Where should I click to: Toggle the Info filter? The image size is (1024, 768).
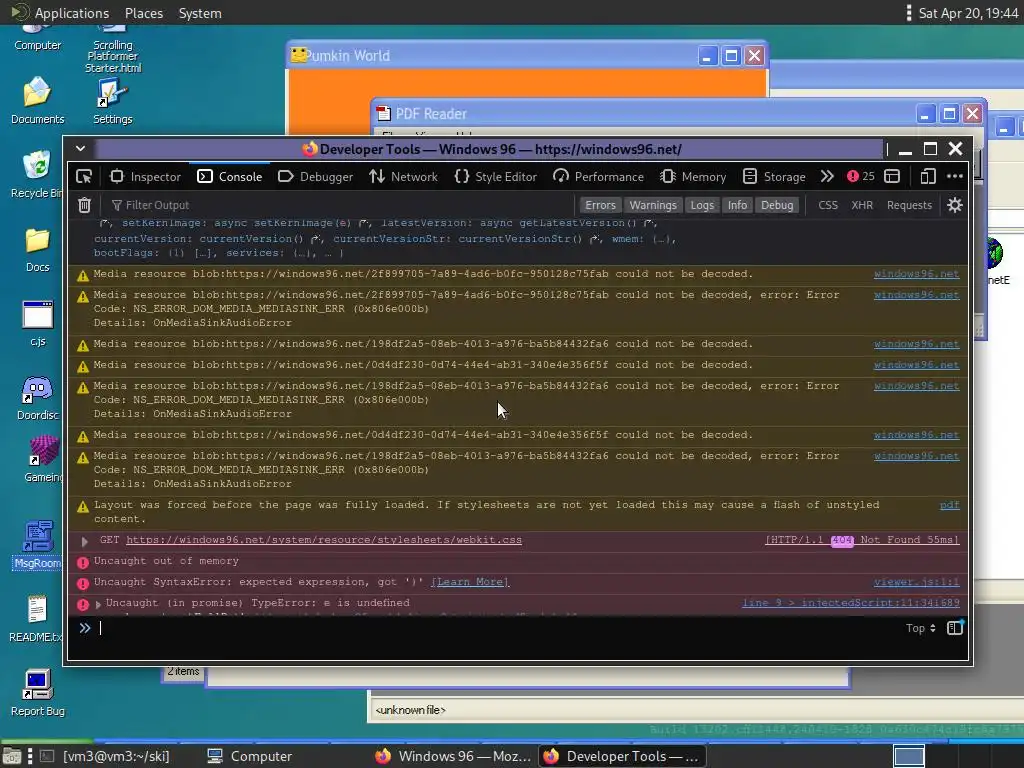(x=737, y=205)
